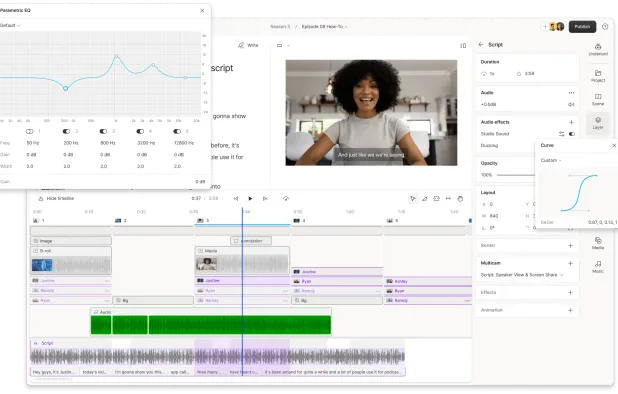
Task: Toggle the layout panel icon above the video
Action: (x=463, y=46)
